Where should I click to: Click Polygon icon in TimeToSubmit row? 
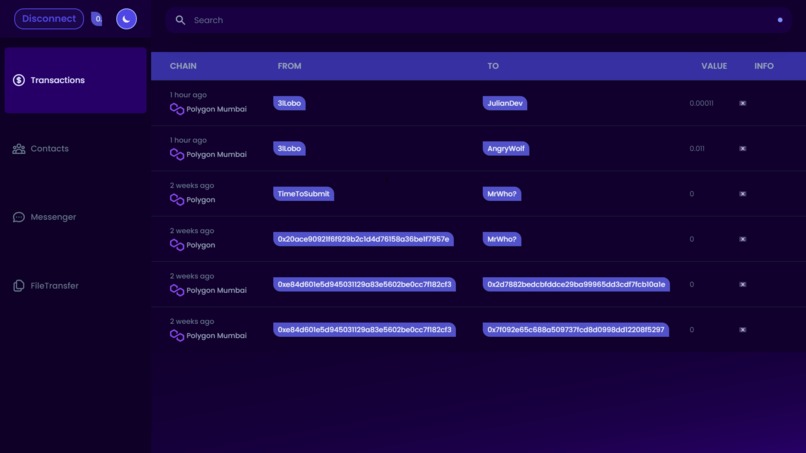pos(177,200)
